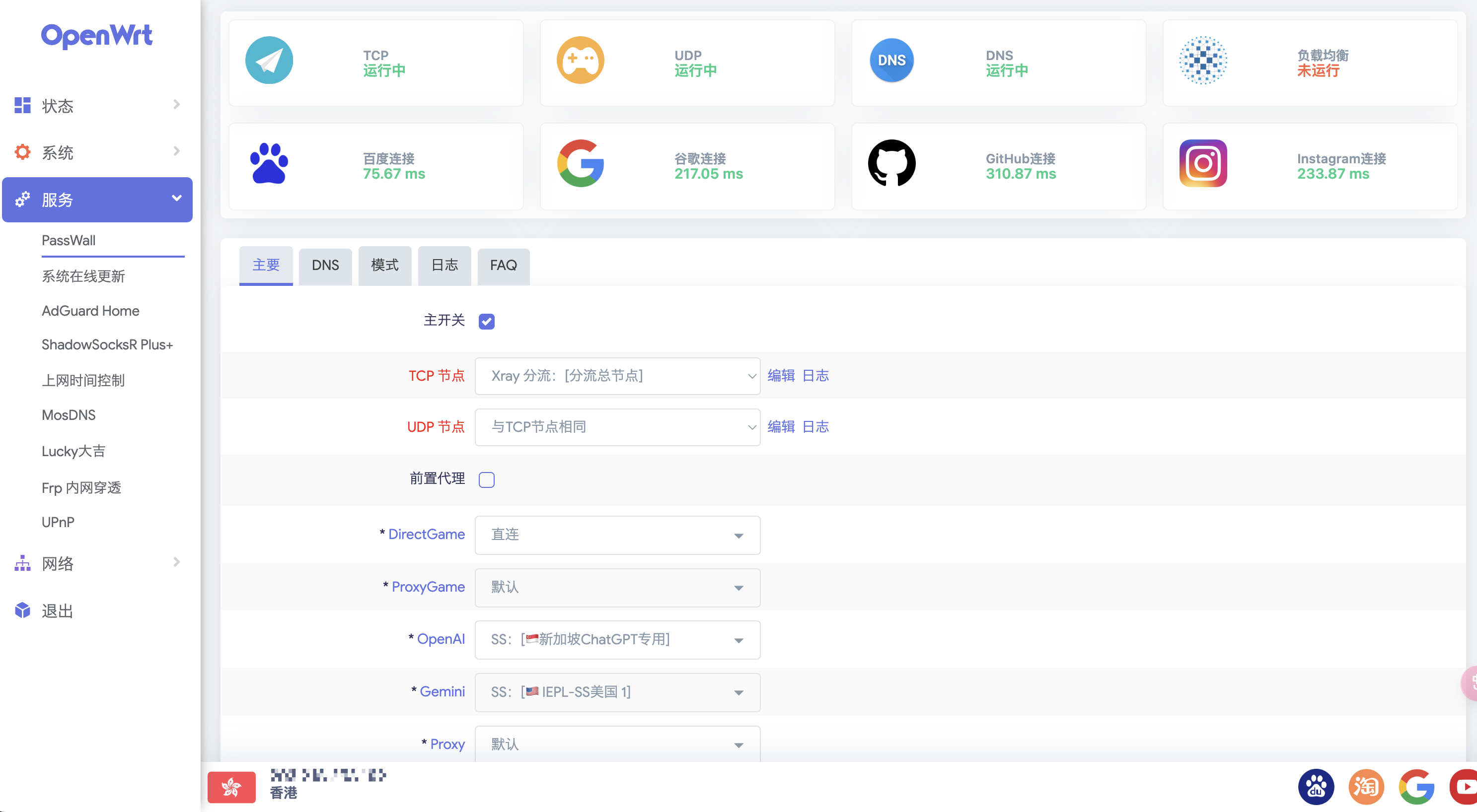Open 上网时间控制 in sidebar
Image resolution: width=1477 pixels, height=812 pixels.
coord(83,381)
